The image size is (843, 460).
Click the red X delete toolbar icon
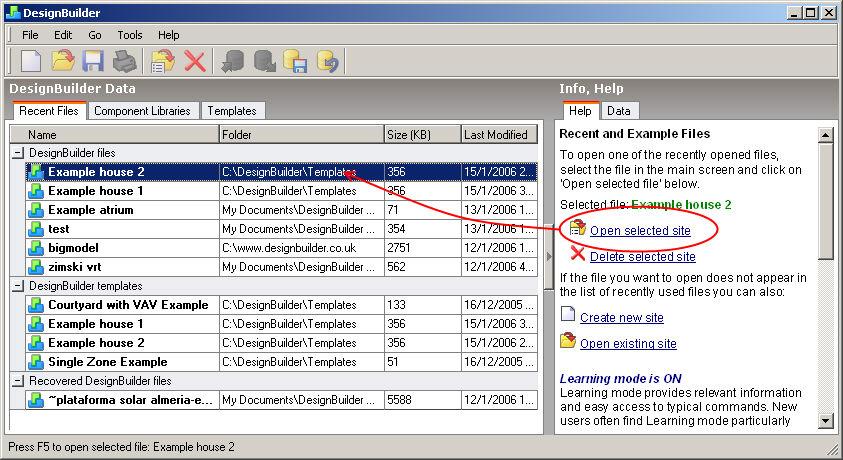(x=195, y=61)
